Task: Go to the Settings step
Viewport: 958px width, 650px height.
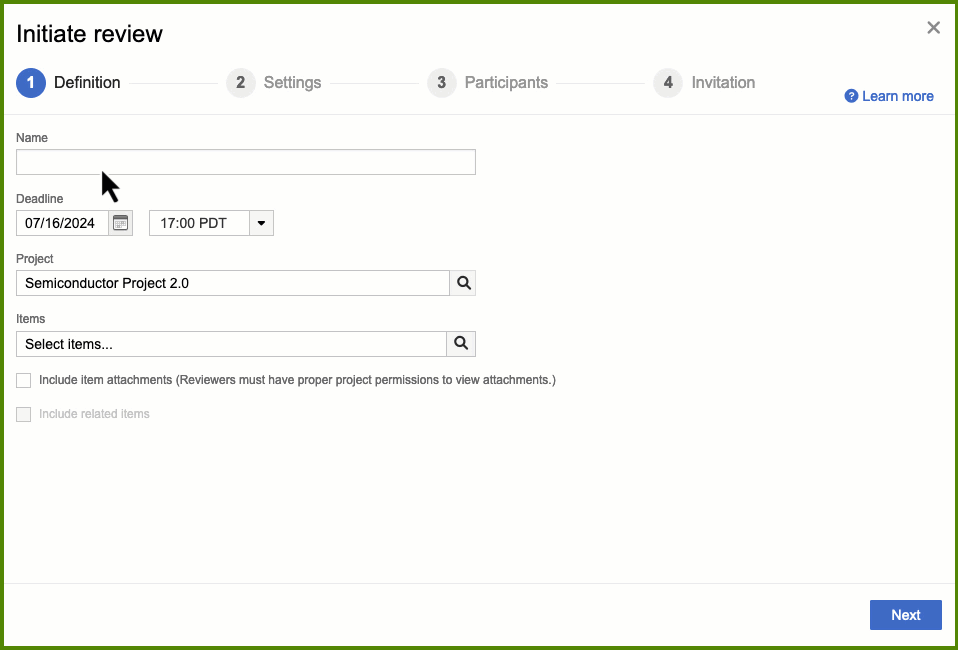Action: tap(292, 83)
